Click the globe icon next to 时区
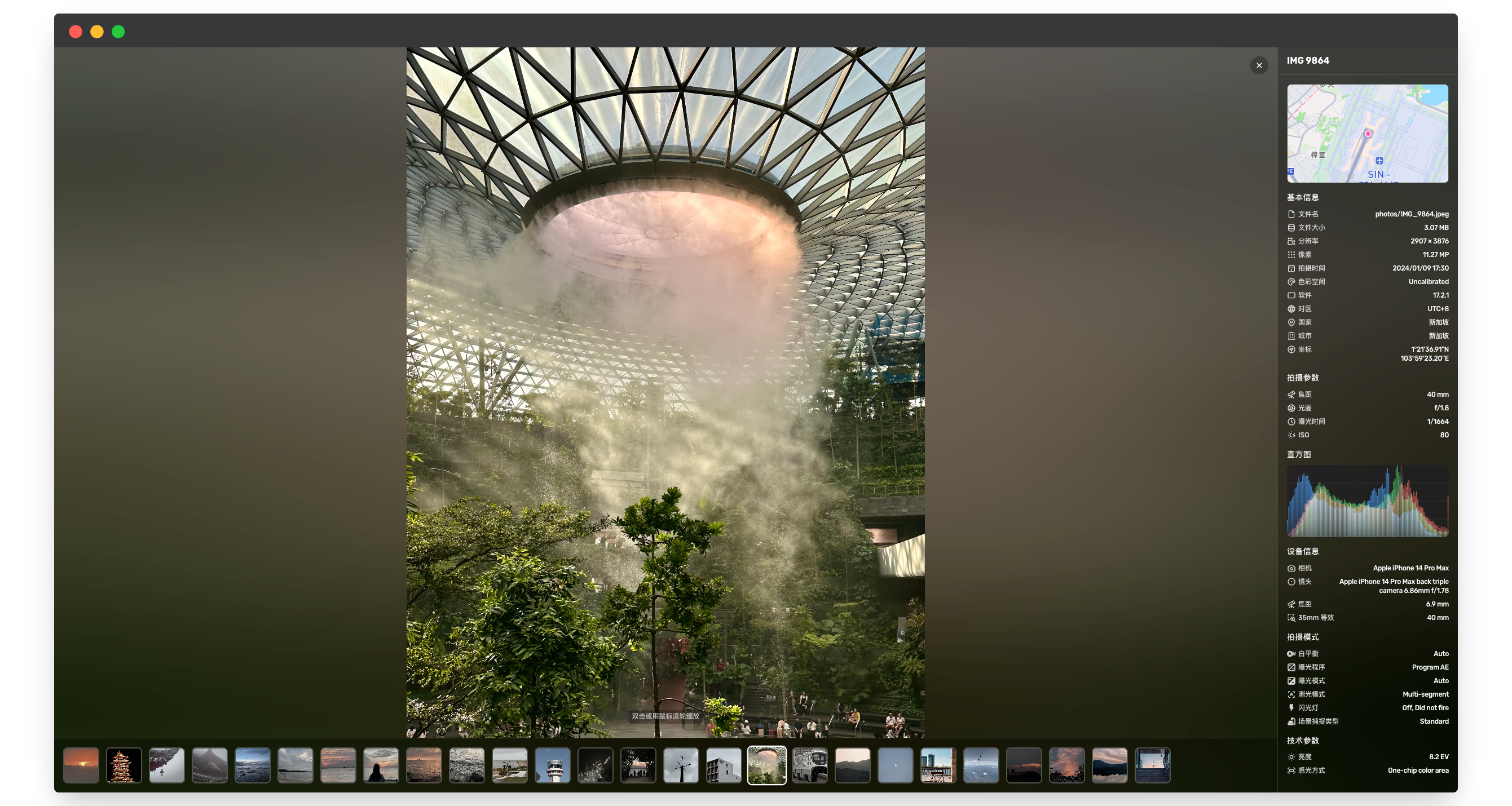Screen dimensions: 1512x806 (1291, 308)
